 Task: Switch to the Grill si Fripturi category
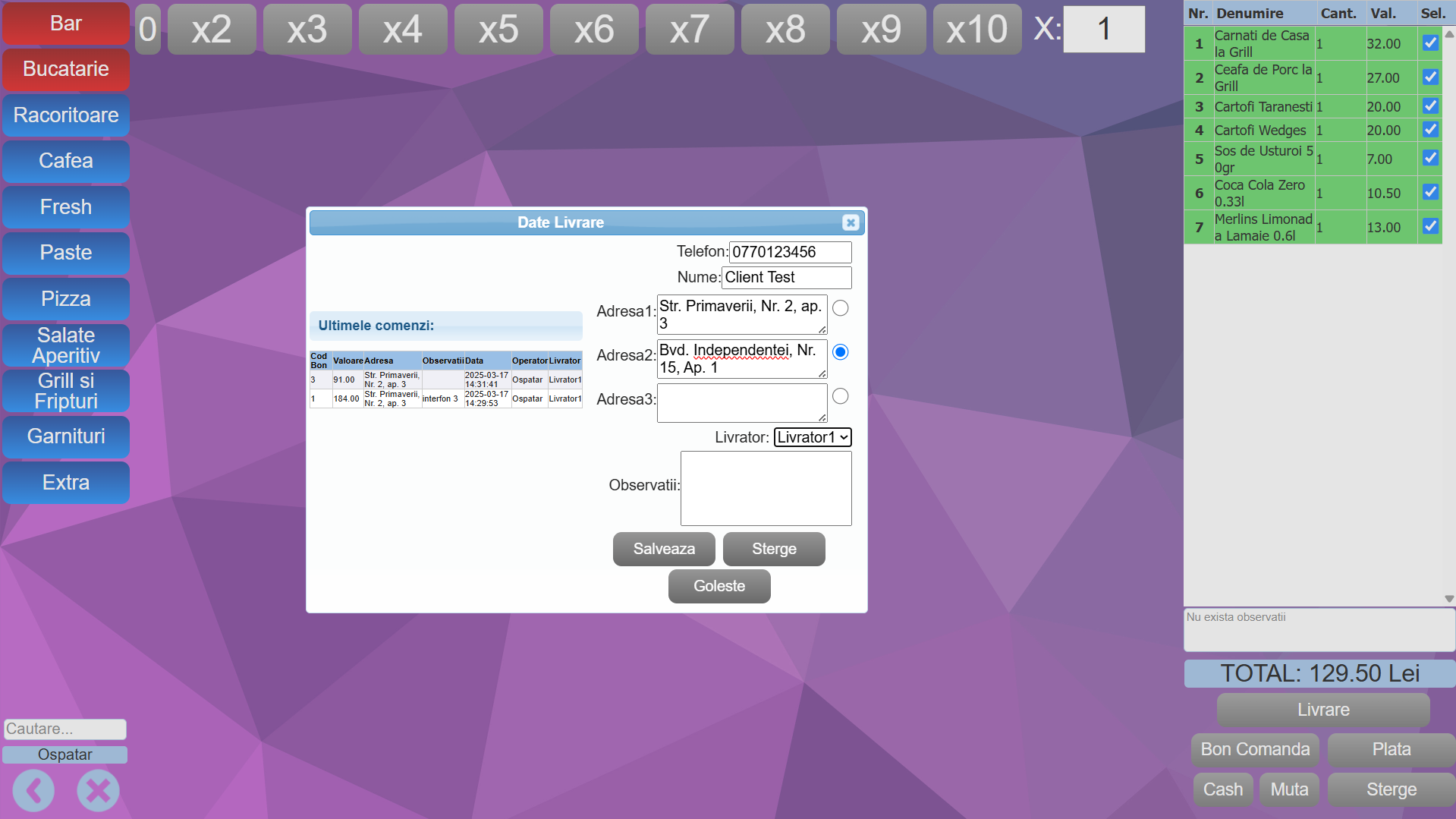(66, 391)
